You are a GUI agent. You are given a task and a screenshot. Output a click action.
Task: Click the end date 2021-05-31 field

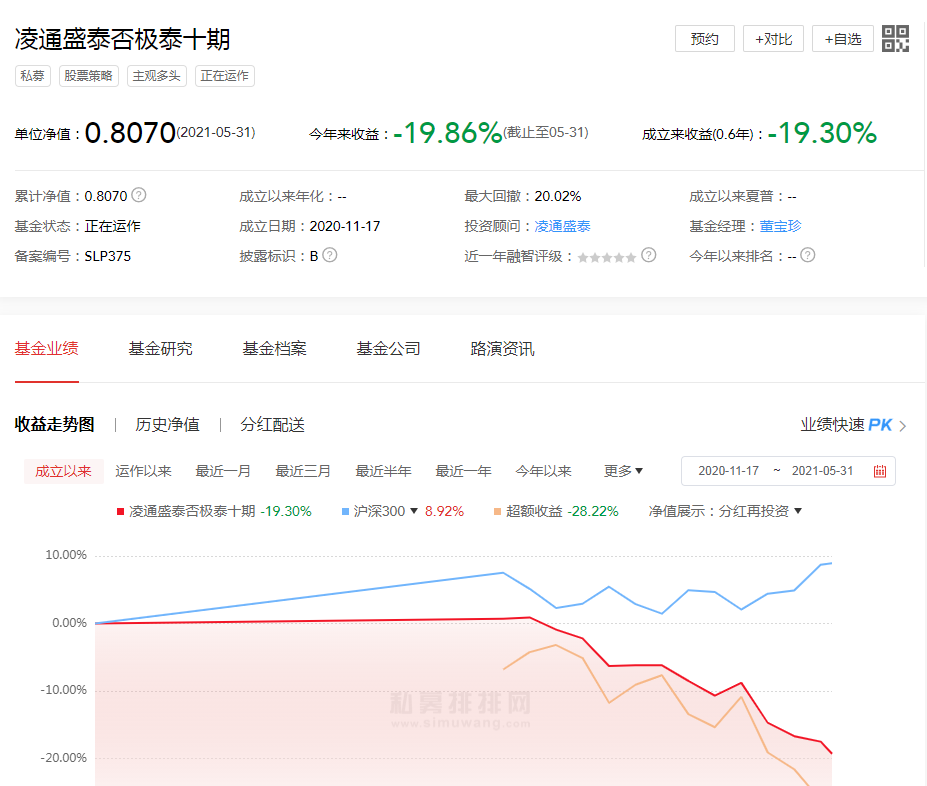[822, 471]
